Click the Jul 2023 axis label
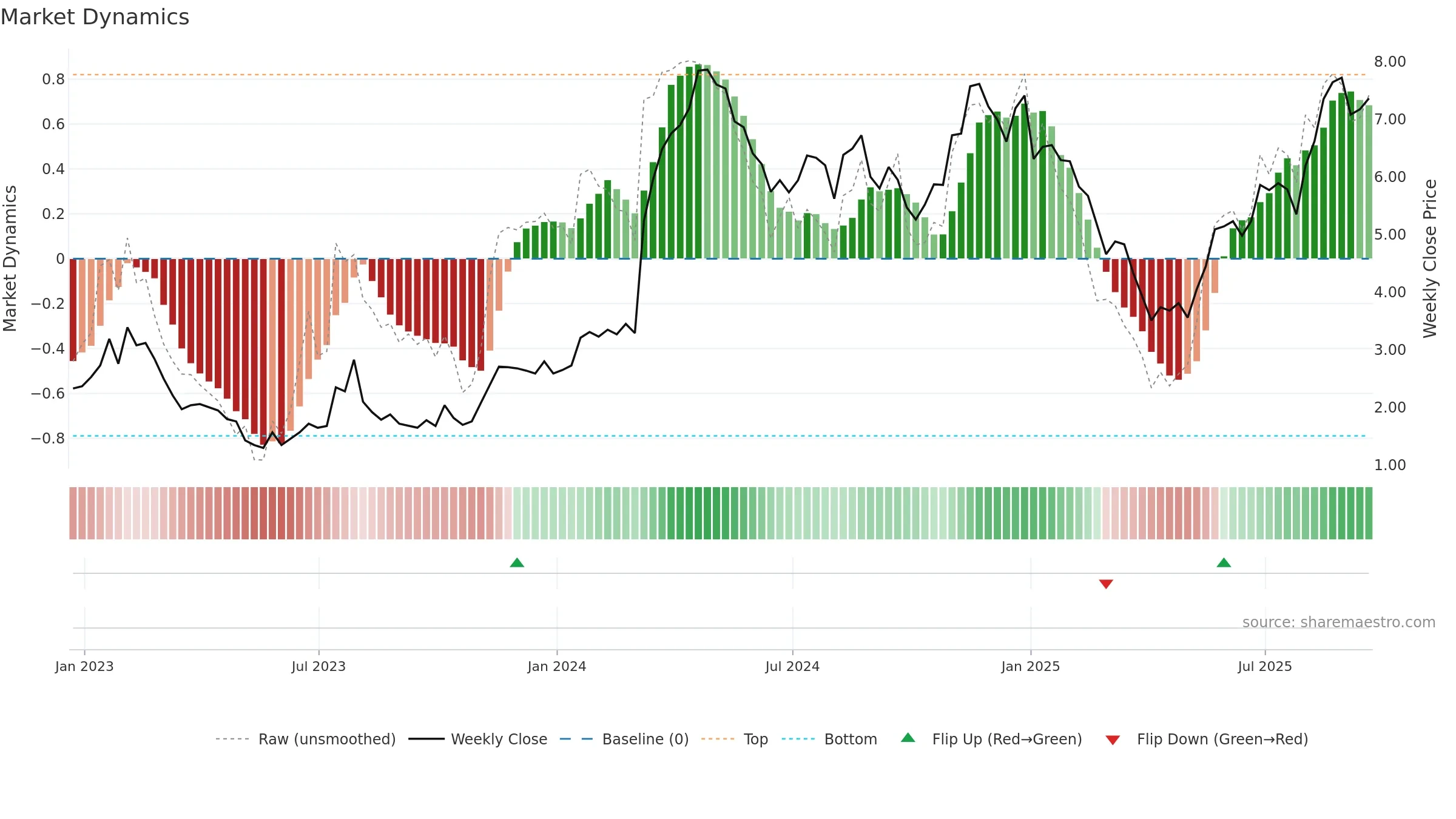This screenshot has height=819, width=1456. (x=318, y=666)
